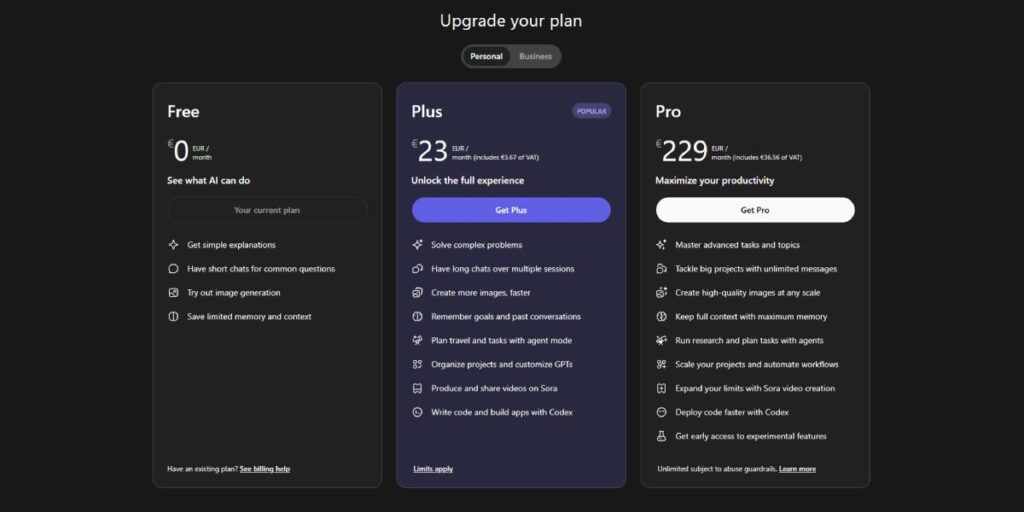Click the agent icon beside Run research and plan tasks
Screen dimensions: 1024x512
[662, 341]
